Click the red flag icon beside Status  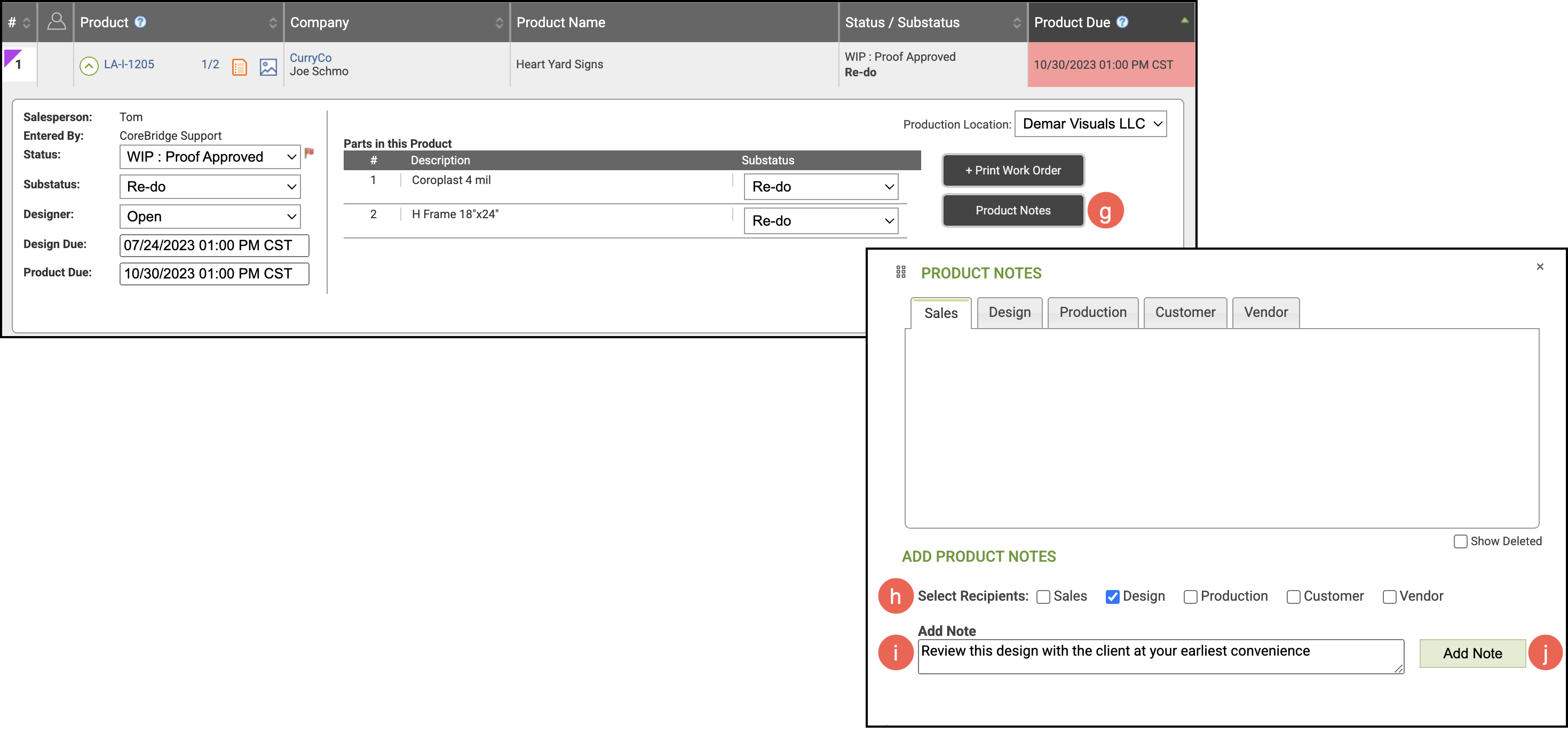coord(309,152)
